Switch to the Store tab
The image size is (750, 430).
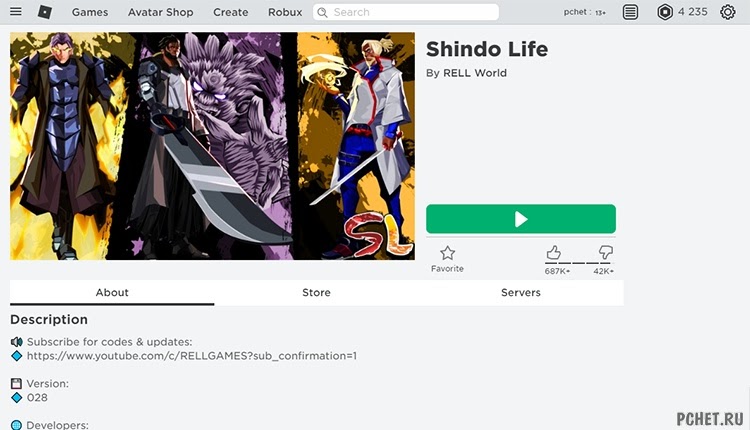pyautogui.click(x=316, y=292)
